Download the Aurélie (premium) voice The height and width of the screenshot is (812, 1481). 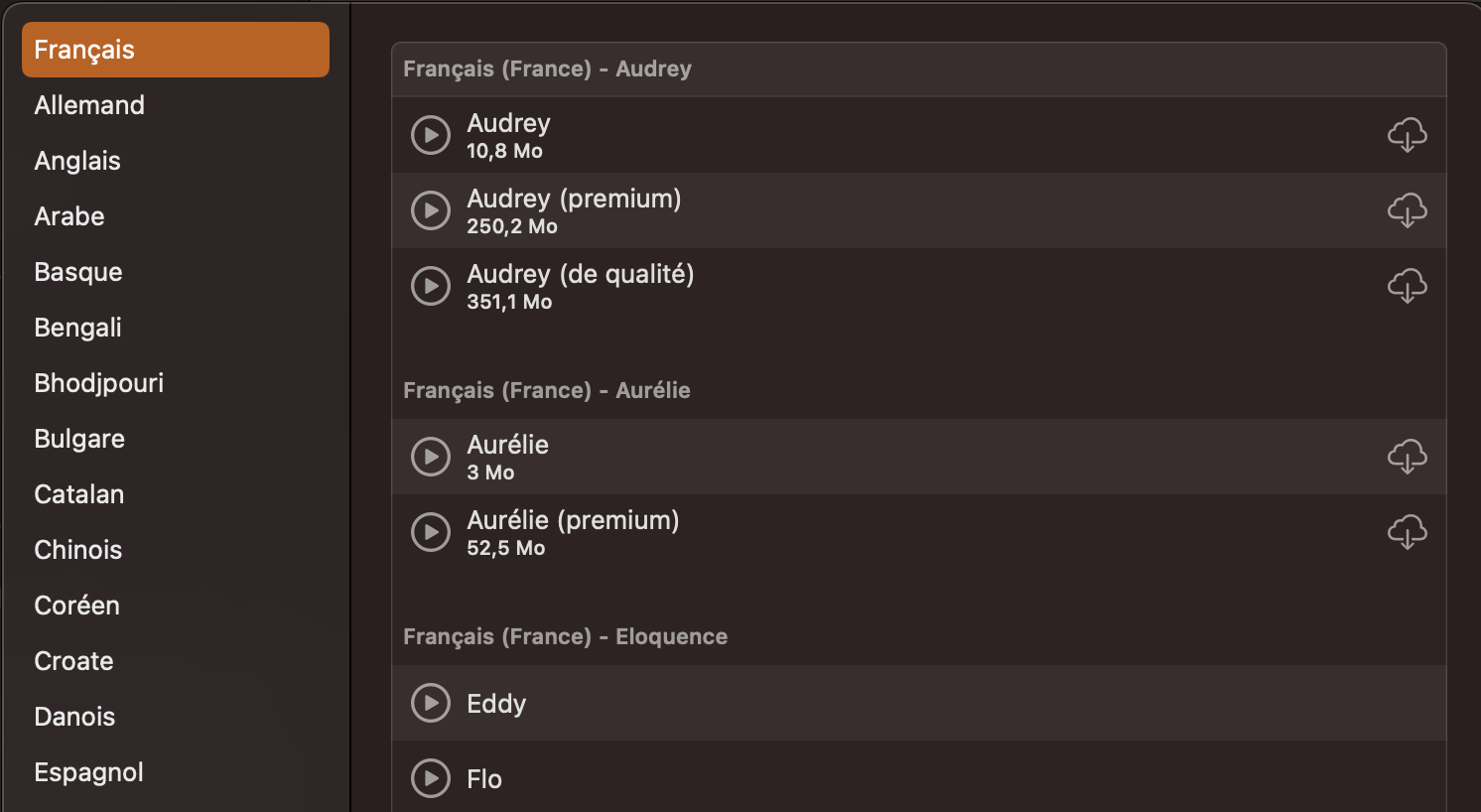(x=1407, y=532)
